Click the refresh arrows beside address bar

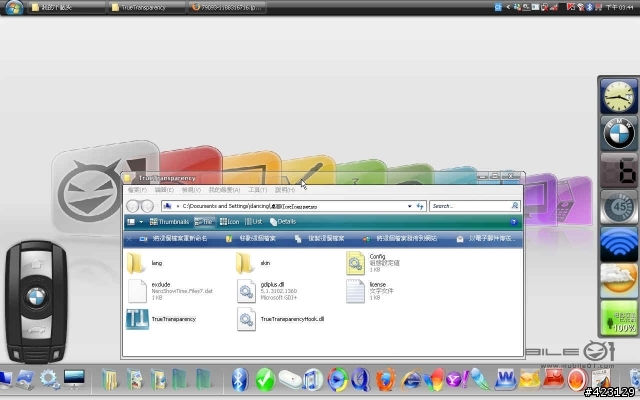coord(420,206)
